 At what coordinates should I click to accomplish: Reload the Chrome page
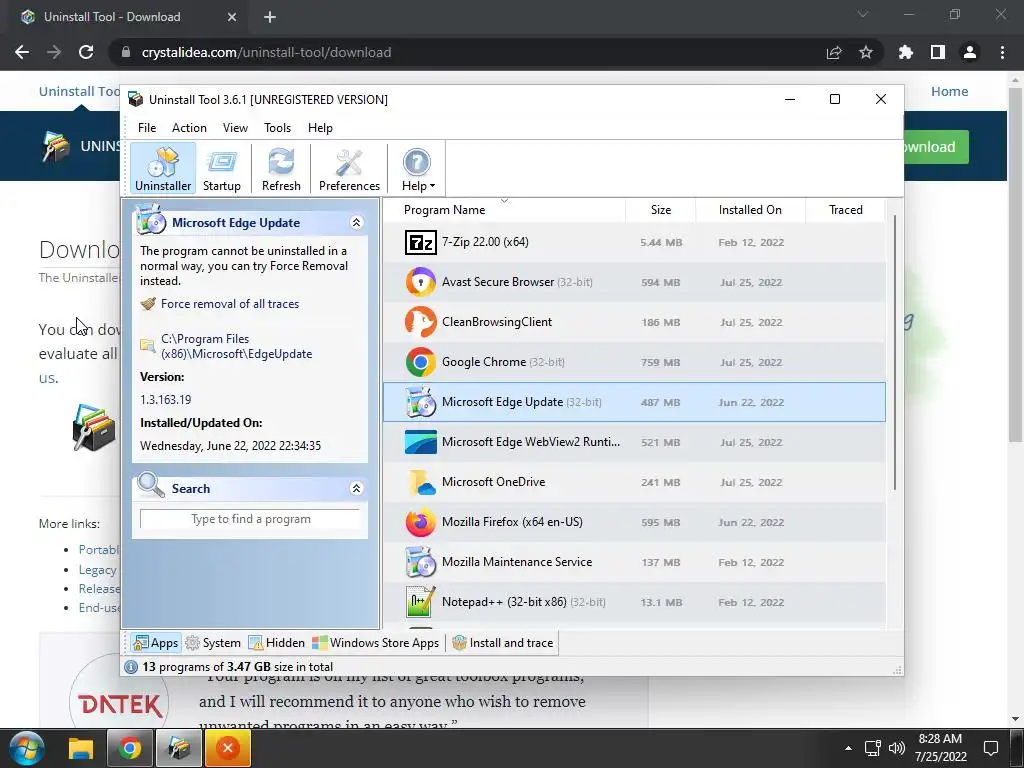tap(86, 52)
